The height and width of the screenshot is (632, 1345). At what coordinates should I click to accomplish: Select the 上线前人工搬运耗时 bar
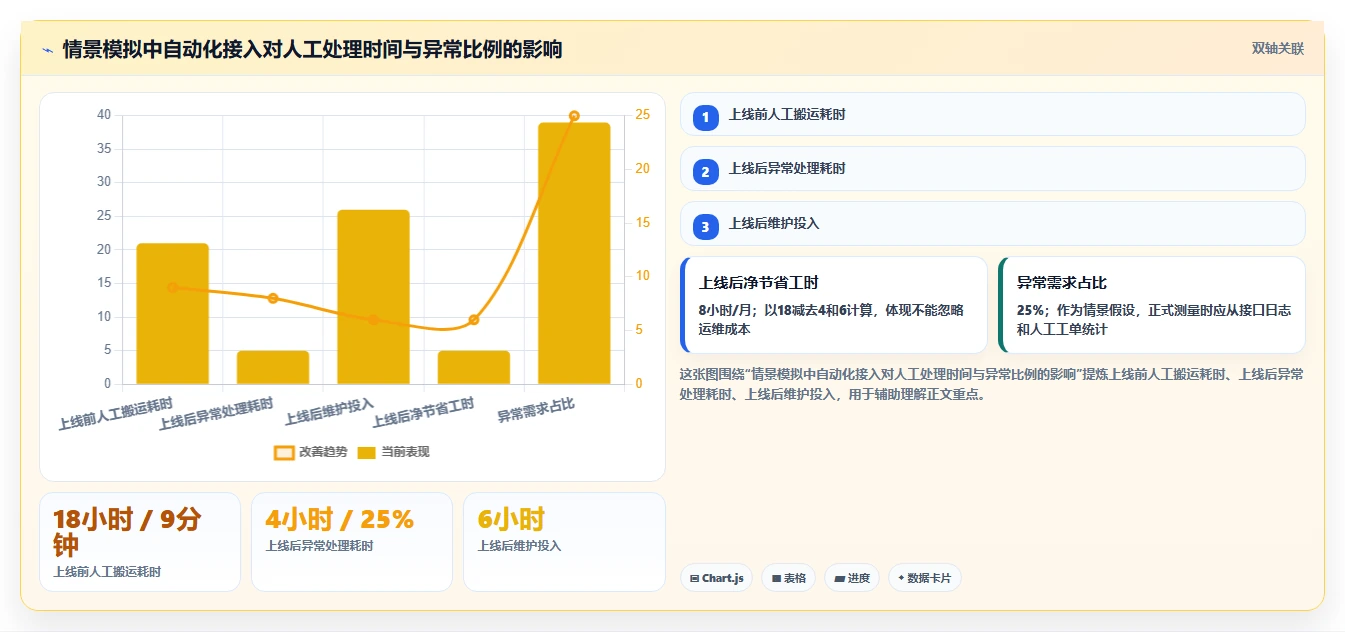point(173,313)
